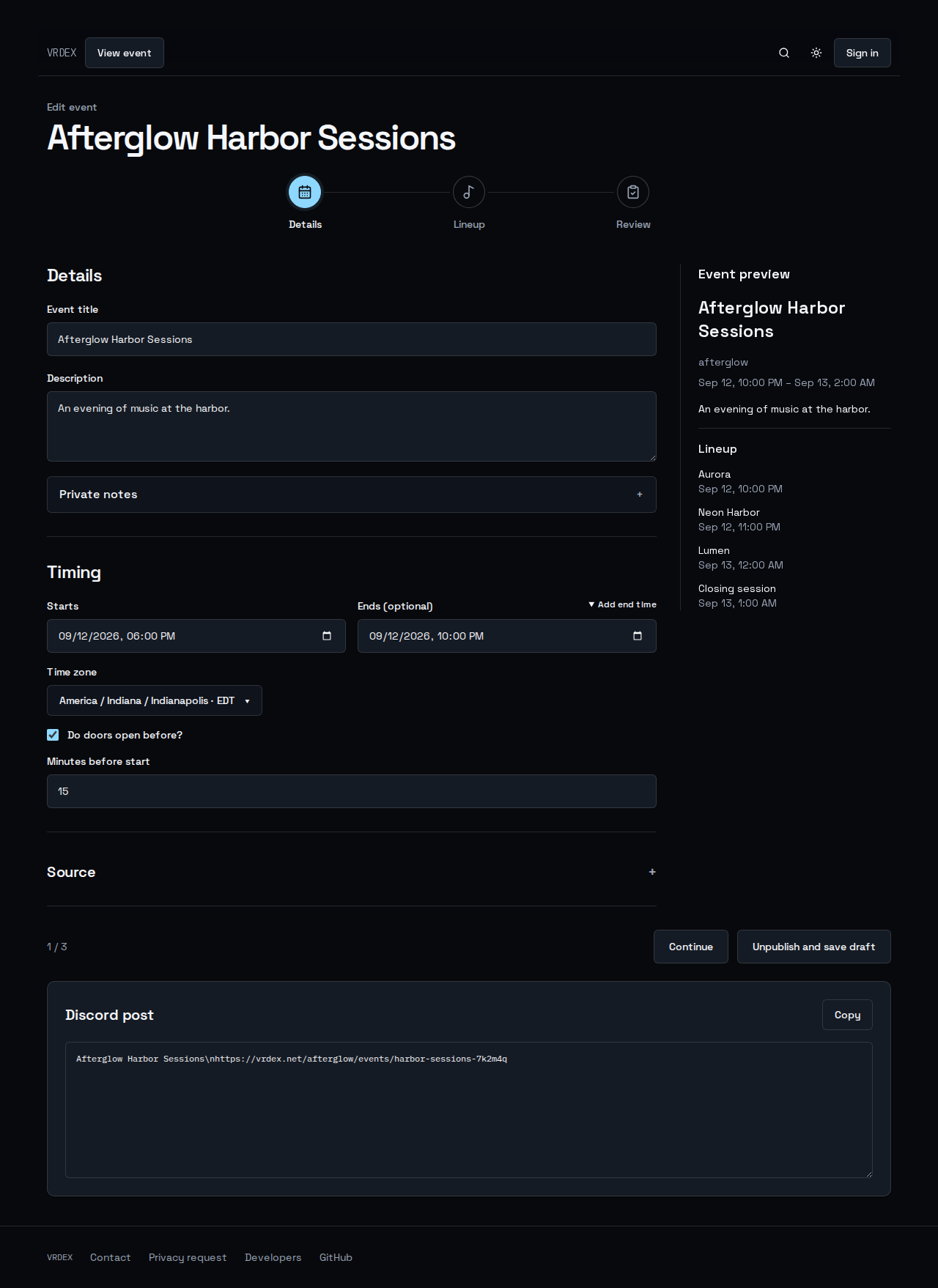This screenshot has width=938, height=1288.
Task: Click the Ends date-time value
Action: 426,636
